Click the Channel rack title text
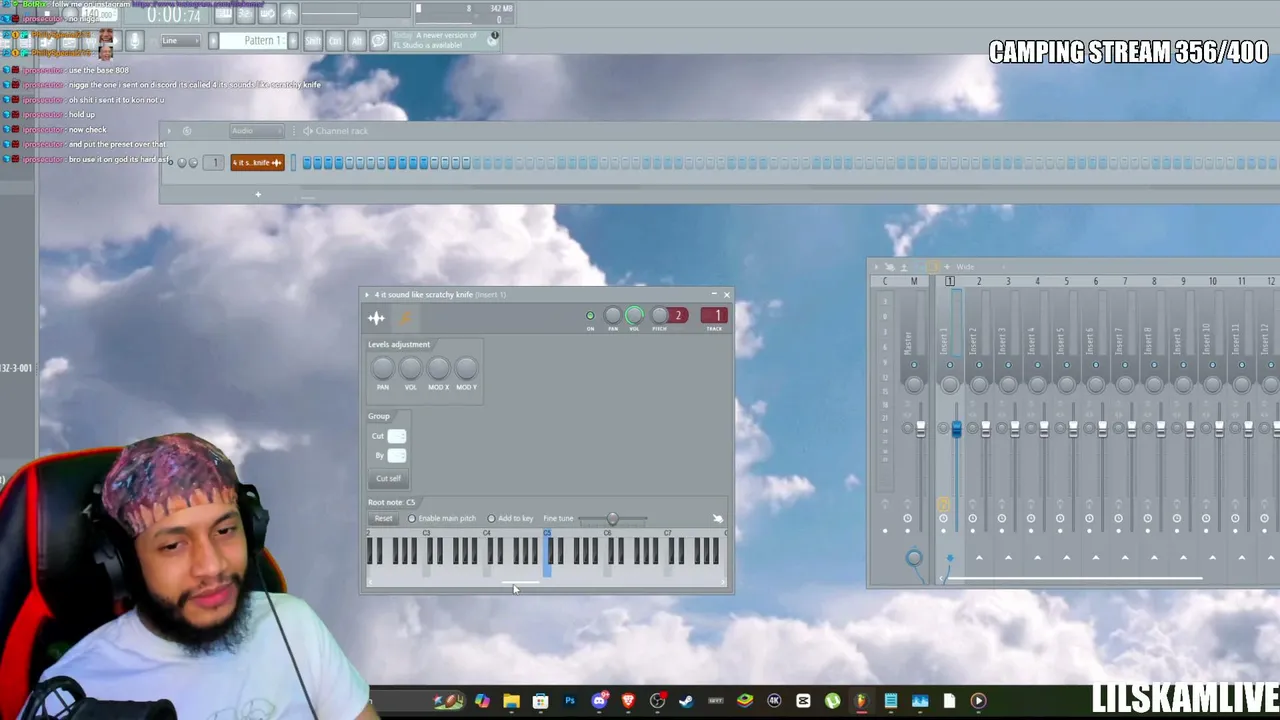 (342, 131)
